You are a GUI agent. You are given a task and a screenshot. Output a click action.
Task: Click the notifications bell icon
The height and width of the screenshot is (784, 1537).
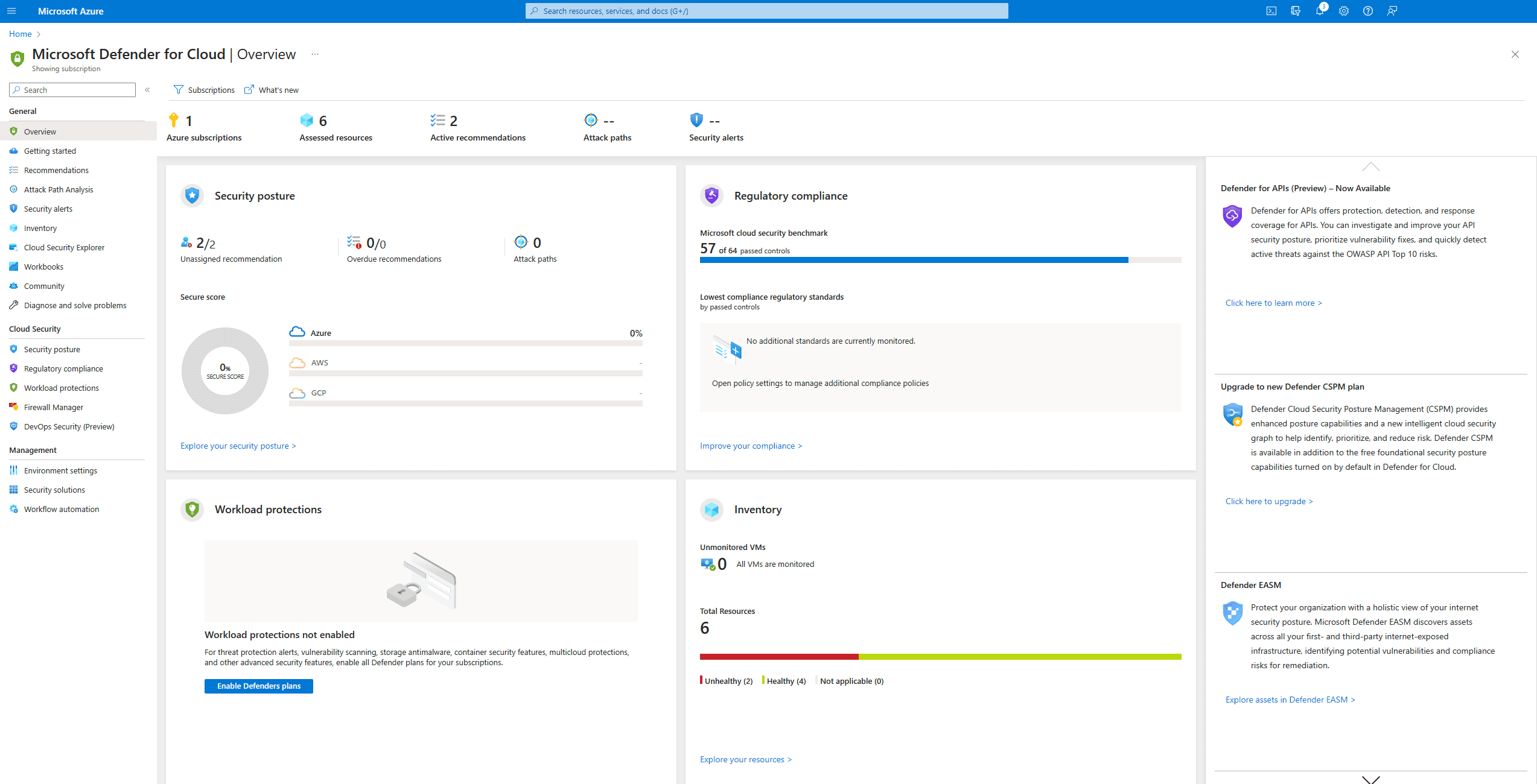(1319, 11)
